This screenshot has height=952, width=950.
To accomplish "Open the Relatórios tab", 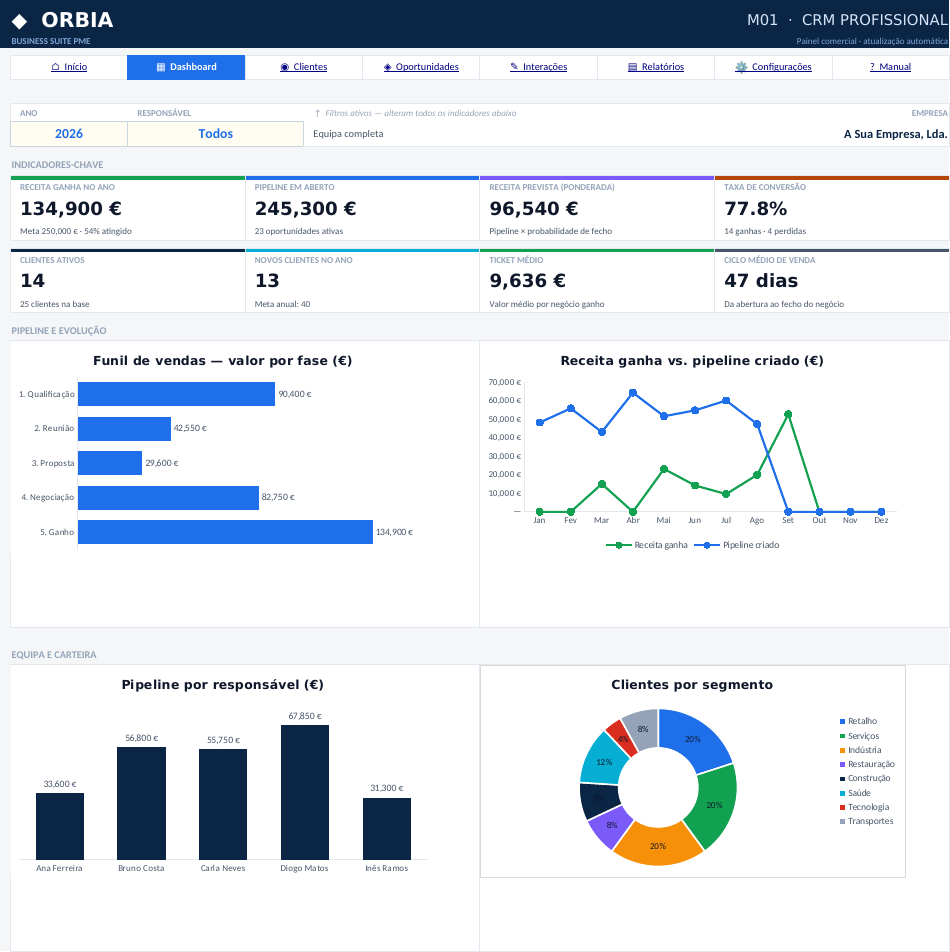I will pos(656,67).
